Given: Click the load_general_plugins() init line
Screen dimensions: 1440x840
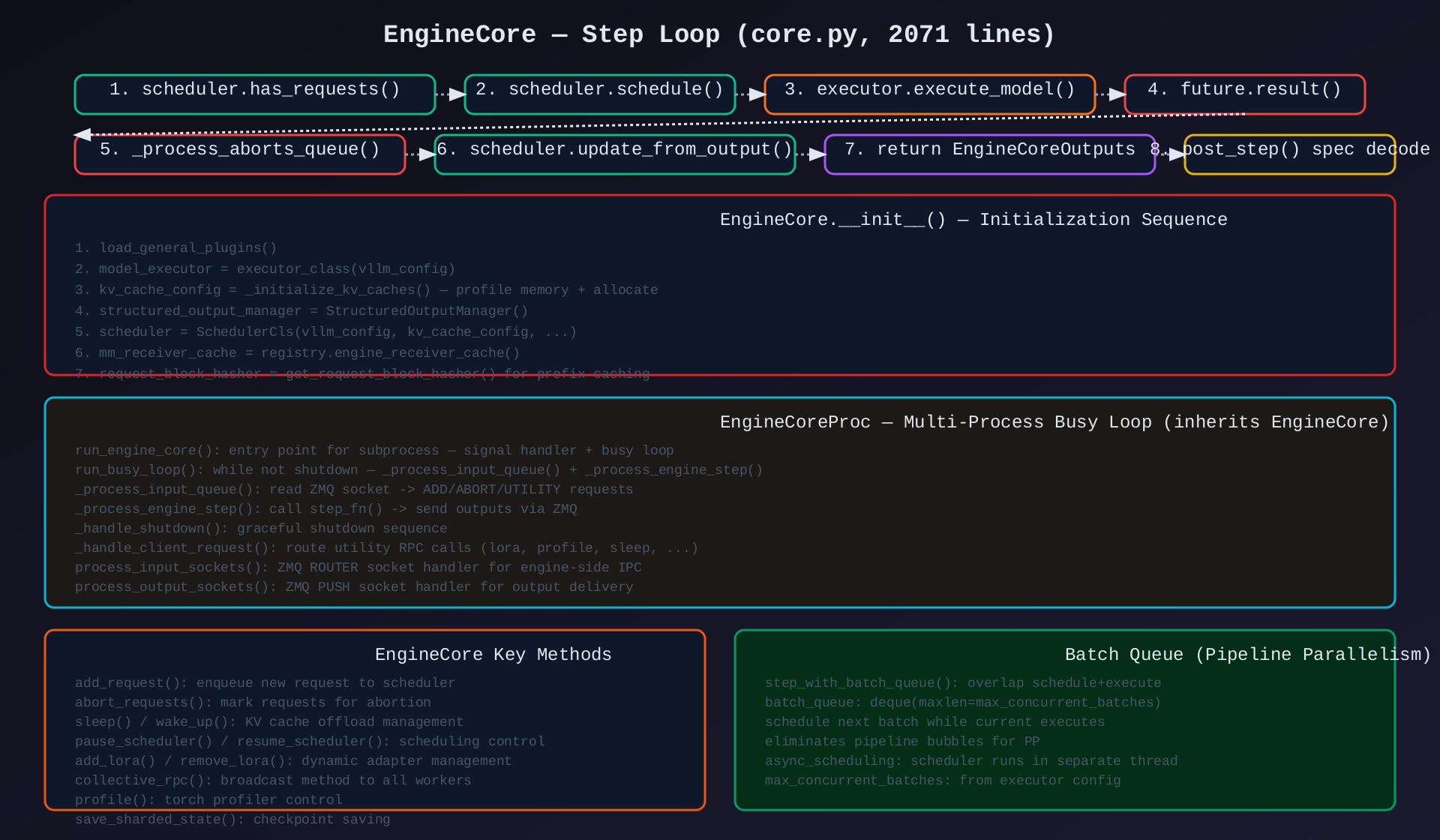Looking at the screenshot, I should click(x=176, y=248).
